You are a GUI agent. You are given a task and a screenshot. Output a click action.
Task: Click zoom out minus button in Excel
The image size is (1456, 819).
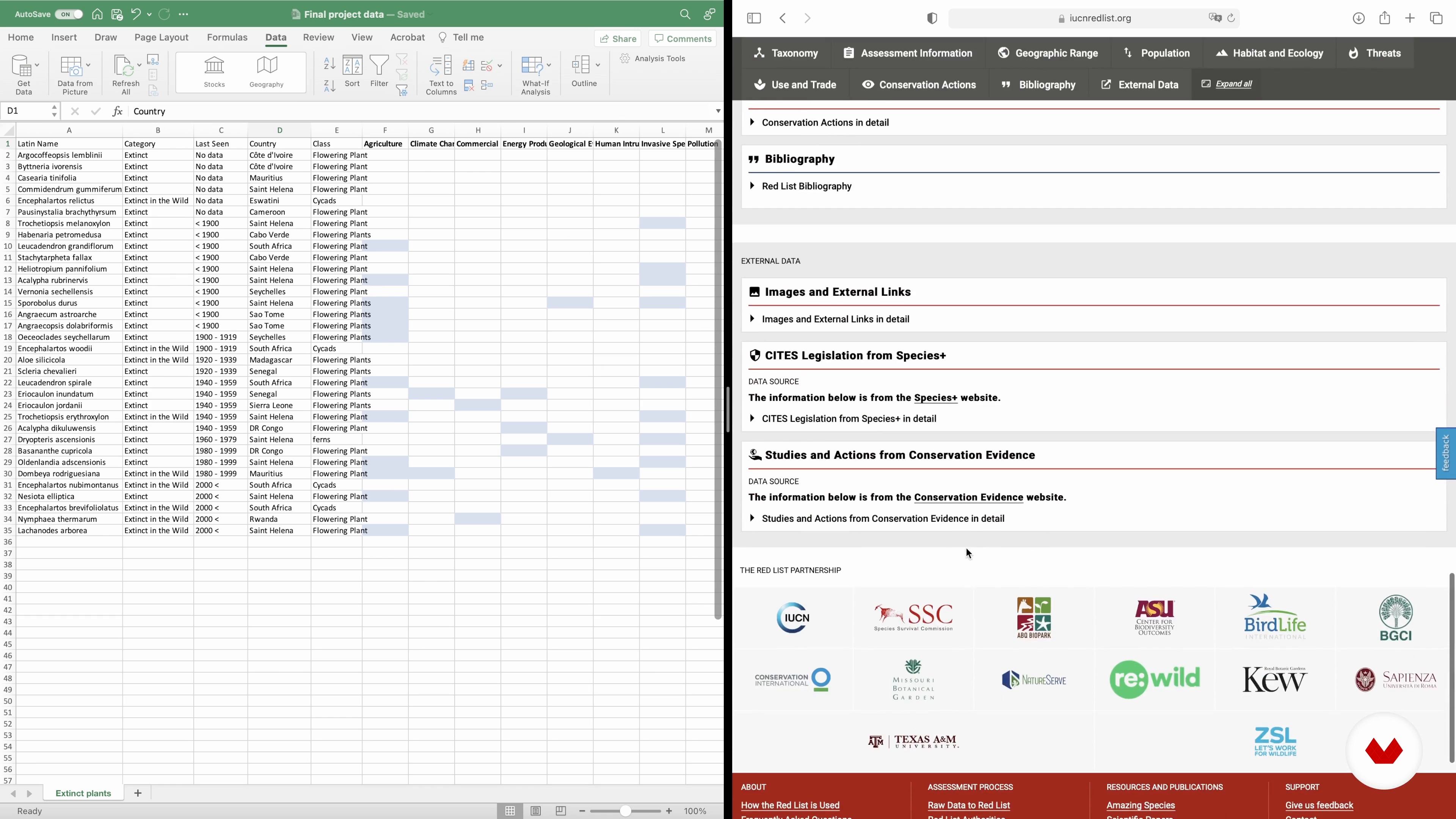point(583,811)
